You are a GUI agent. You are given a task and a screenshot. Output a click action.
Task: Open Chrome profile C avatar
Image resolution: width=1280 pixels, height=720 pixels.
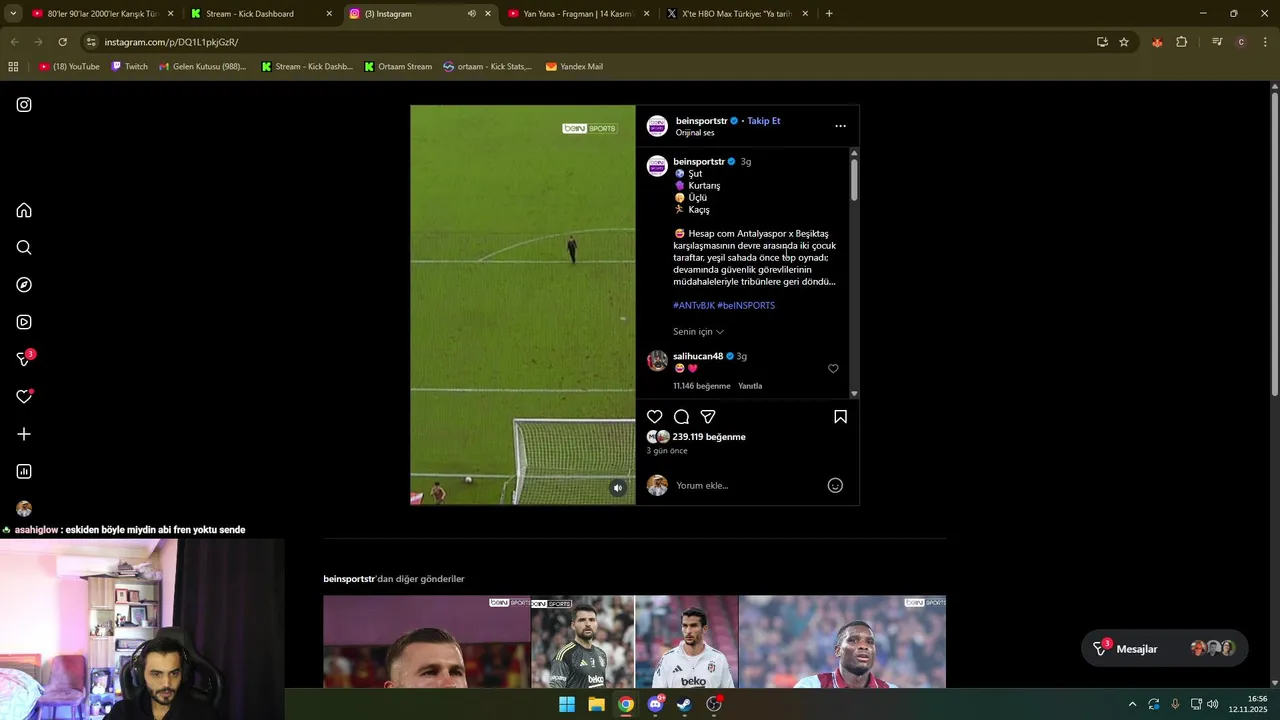pyautogui.click(x=1241, y=42)
